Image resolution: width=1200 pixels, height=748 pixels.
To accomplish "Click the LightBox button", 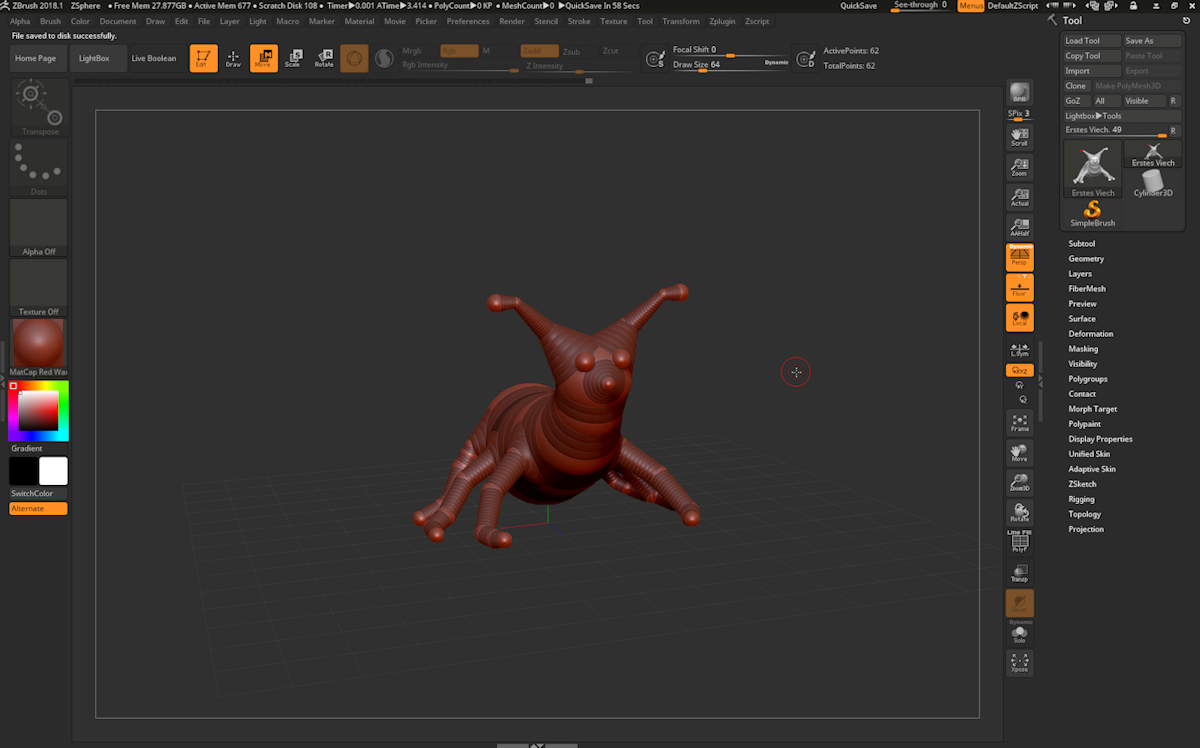I will (x=94, y=58).
